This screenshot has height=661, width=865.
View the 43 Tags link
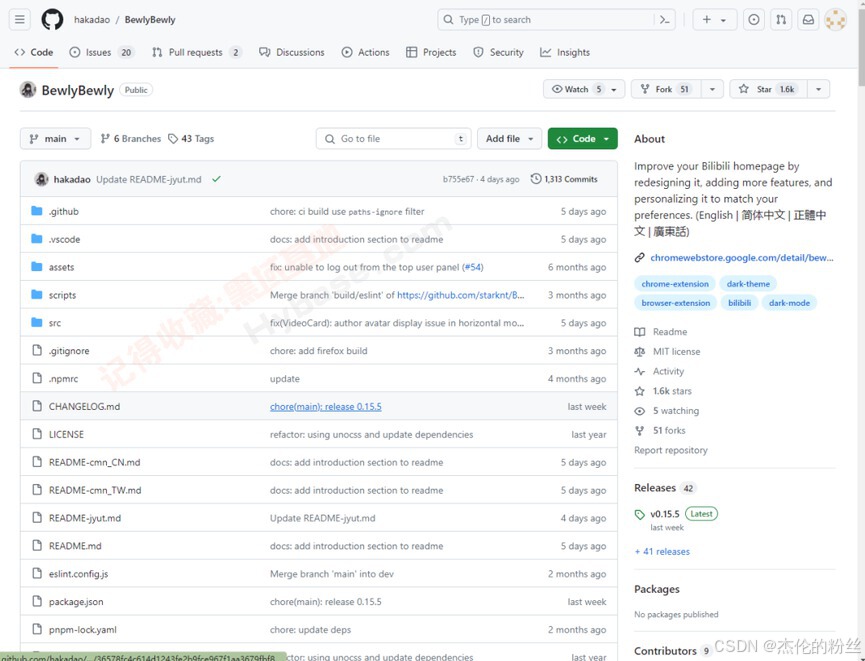coord(191,138)
